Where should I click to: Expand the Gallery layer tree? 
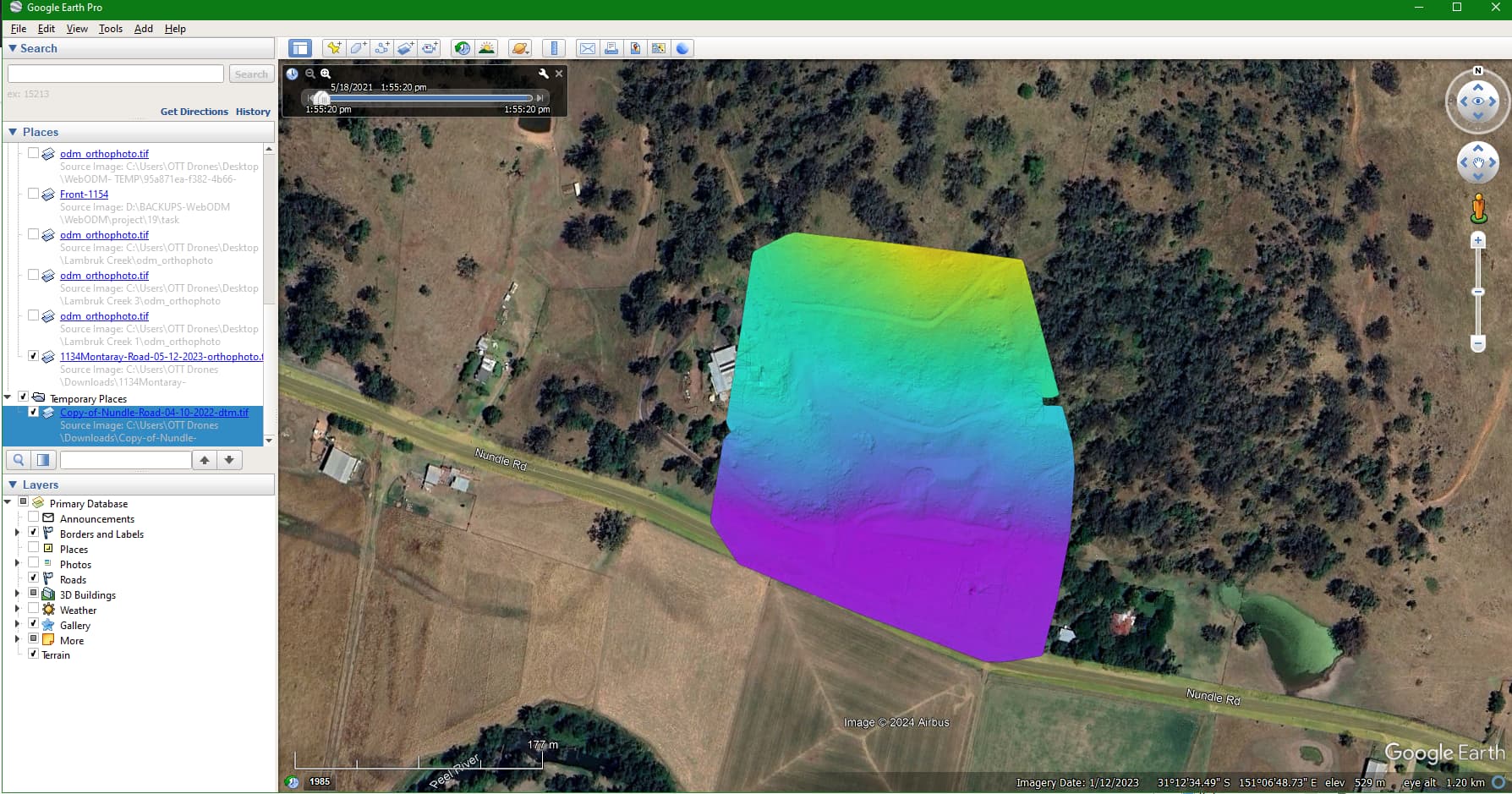pos(18,623)
